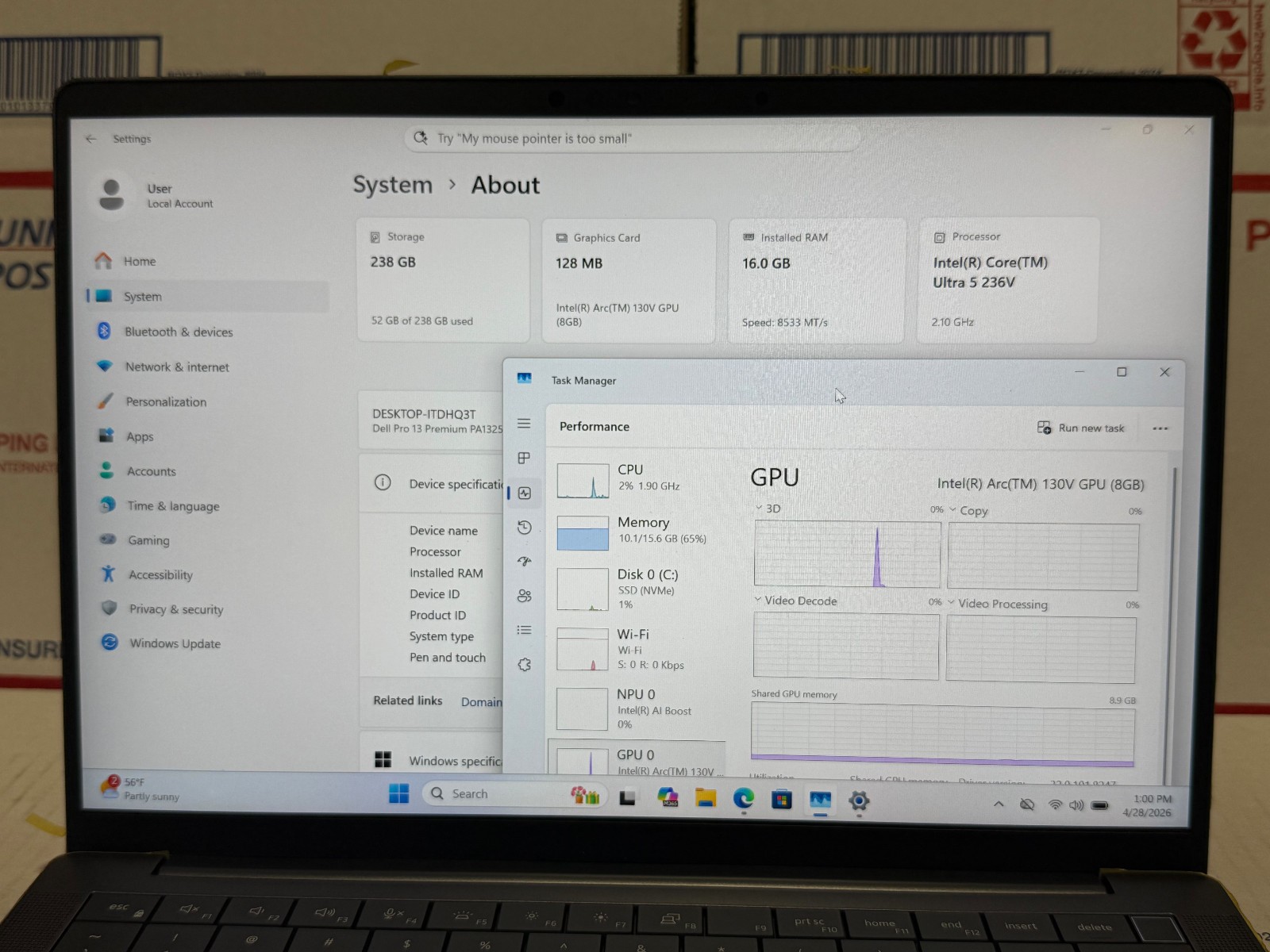Screen dimensions: 1270x952
Task: Click System breadcrumb link
Action: pos(392,185)
